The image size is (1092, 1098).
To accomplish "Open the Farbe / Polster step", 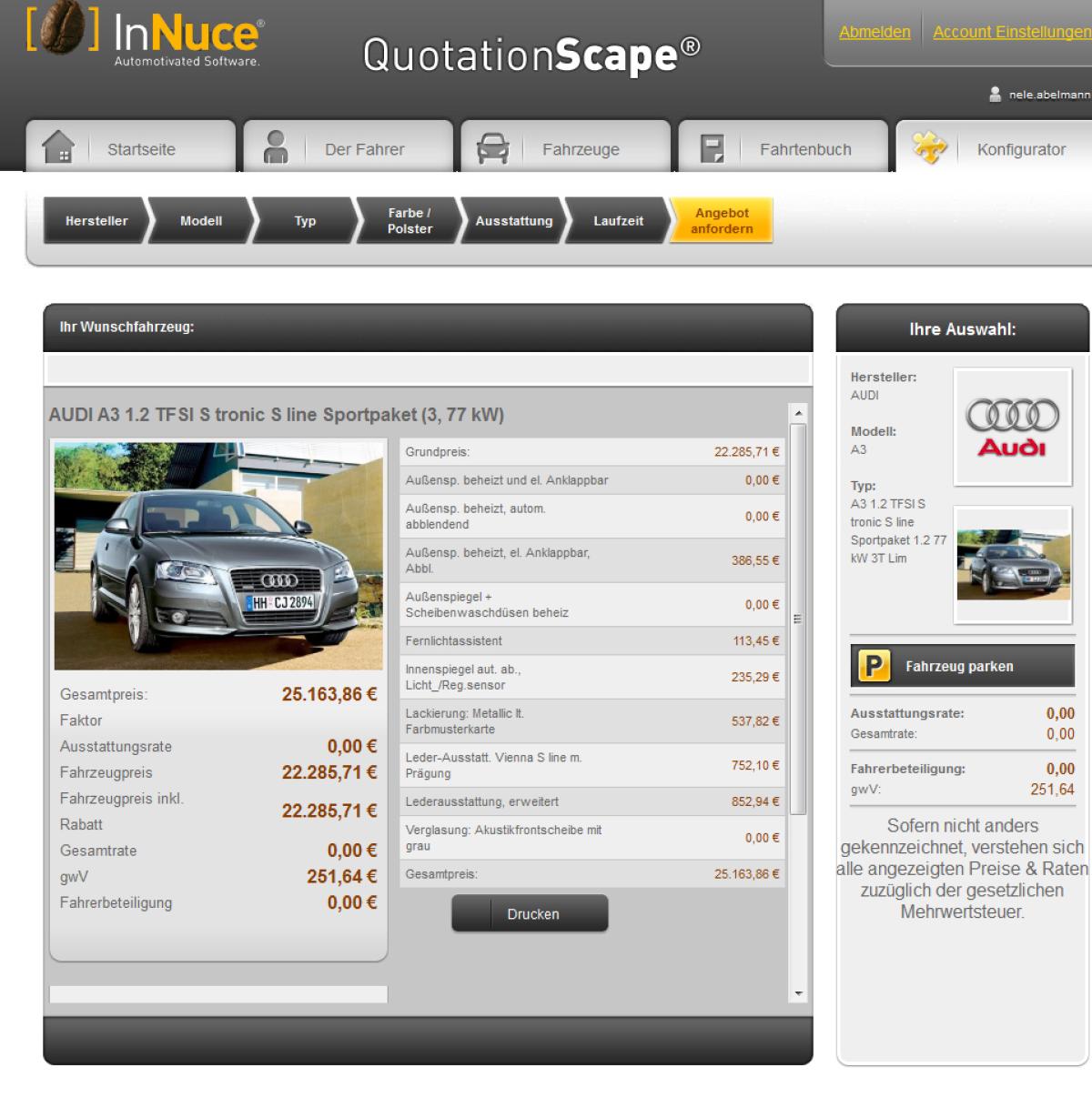I will [409, 221].
